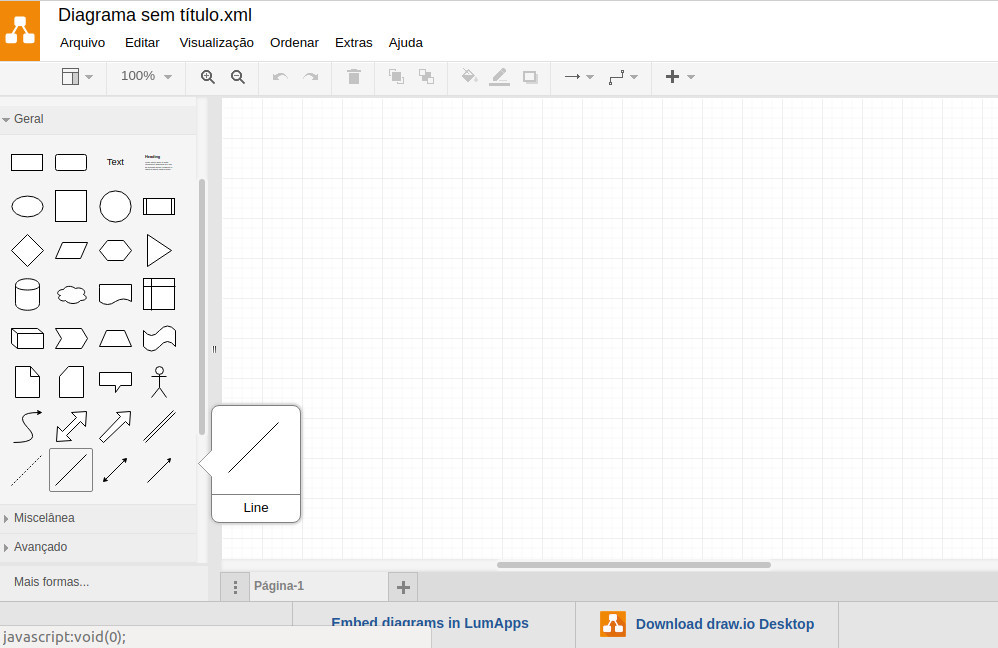The width and height of the screenshot is (998, 648).
Task: Select the process shape with side bars
Action: [159, 206]
